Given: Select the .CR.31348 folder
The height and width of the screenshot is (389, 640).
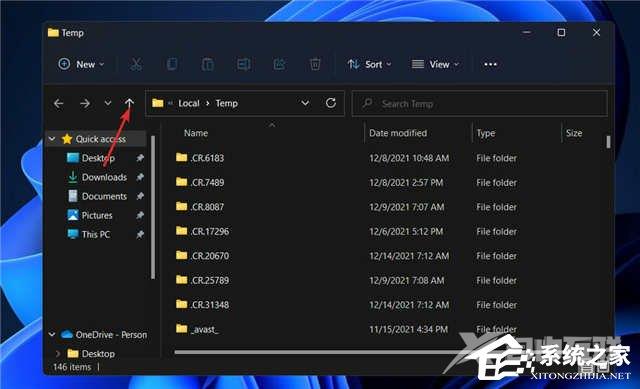Looking at the screenshot, I should click(x=209, y=305).
